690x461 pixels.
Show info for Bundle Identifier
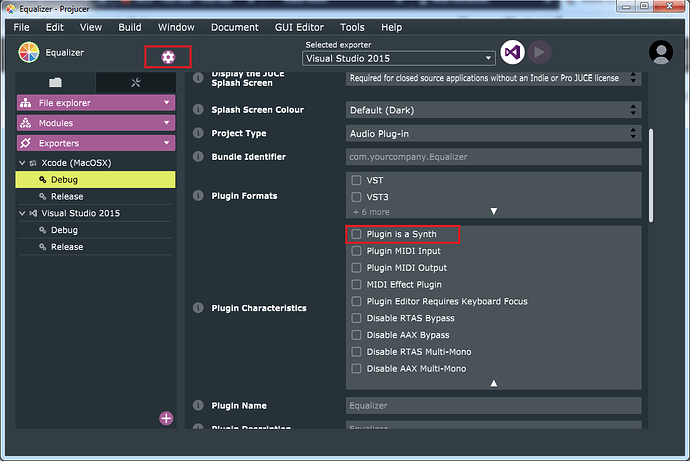(x=198, y=156)
